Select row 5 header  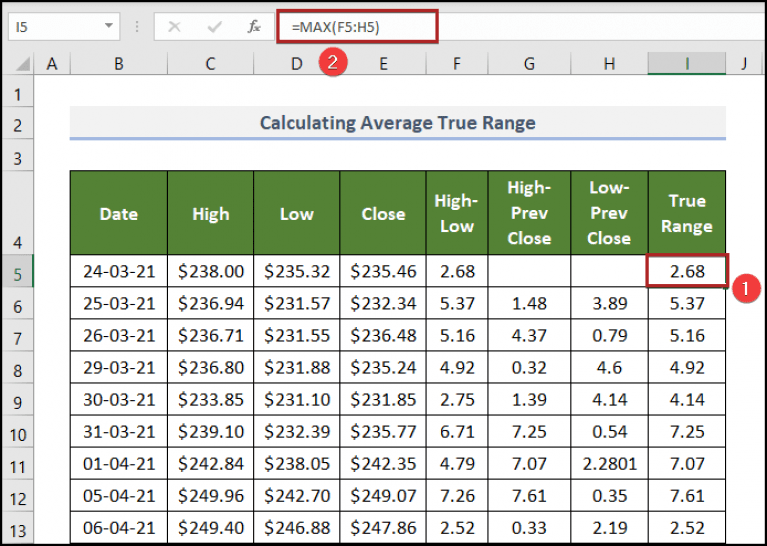[x=18, y=271]
